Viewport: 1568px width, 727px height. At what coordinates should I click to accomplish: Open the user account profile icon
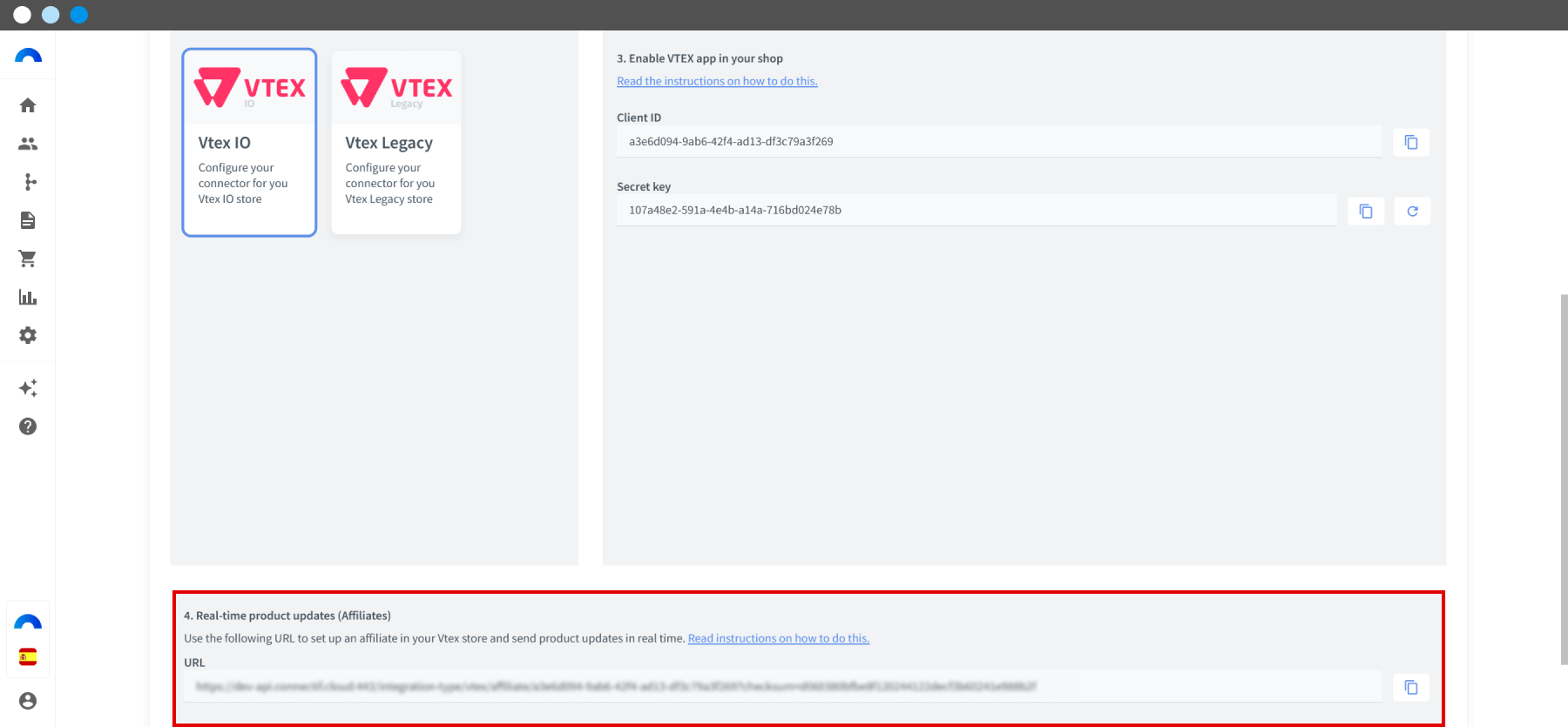(28, 701)
